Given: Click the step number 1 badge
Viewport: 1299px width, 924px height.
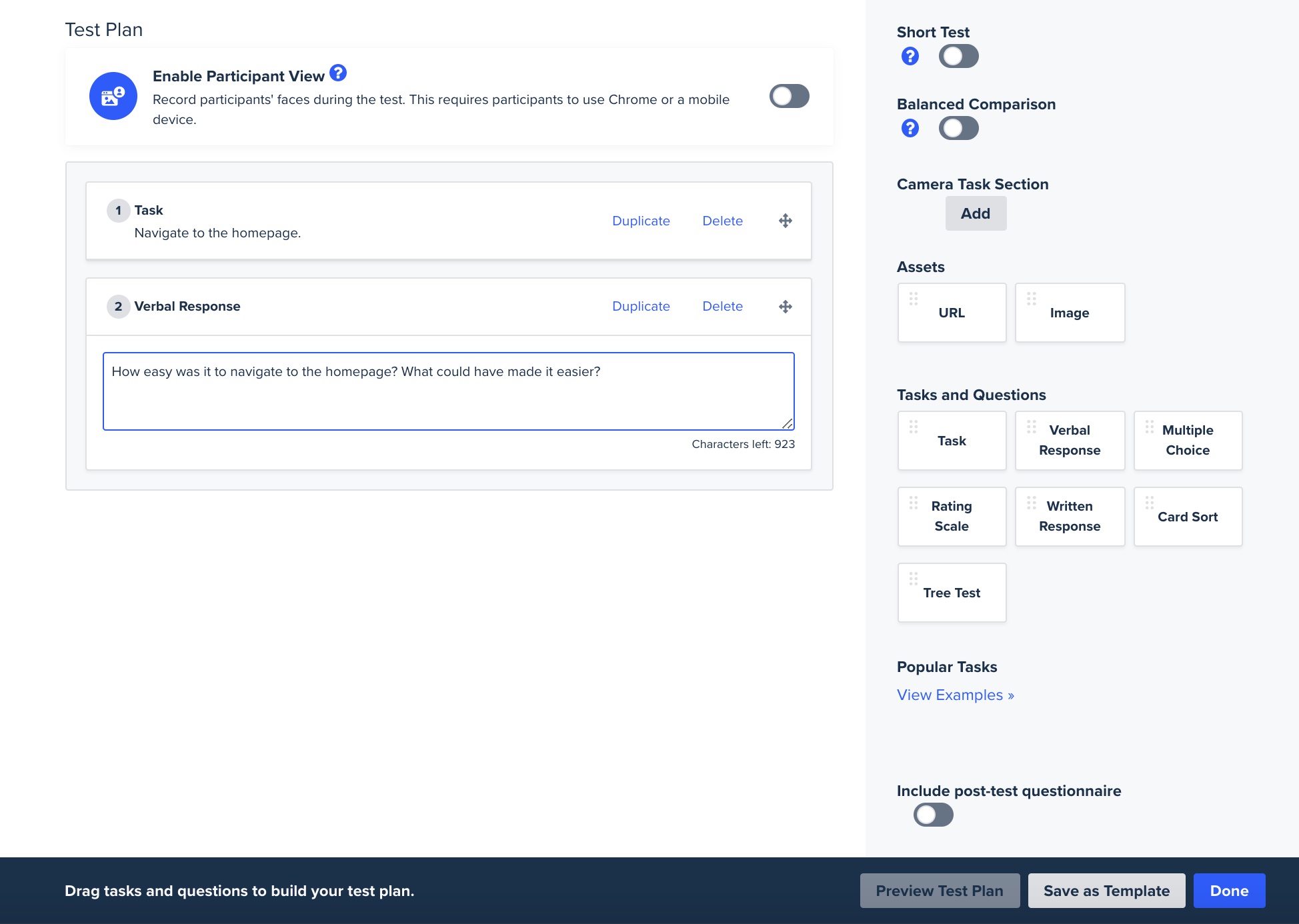Looking at the screenshot, I should coord(119,211).
